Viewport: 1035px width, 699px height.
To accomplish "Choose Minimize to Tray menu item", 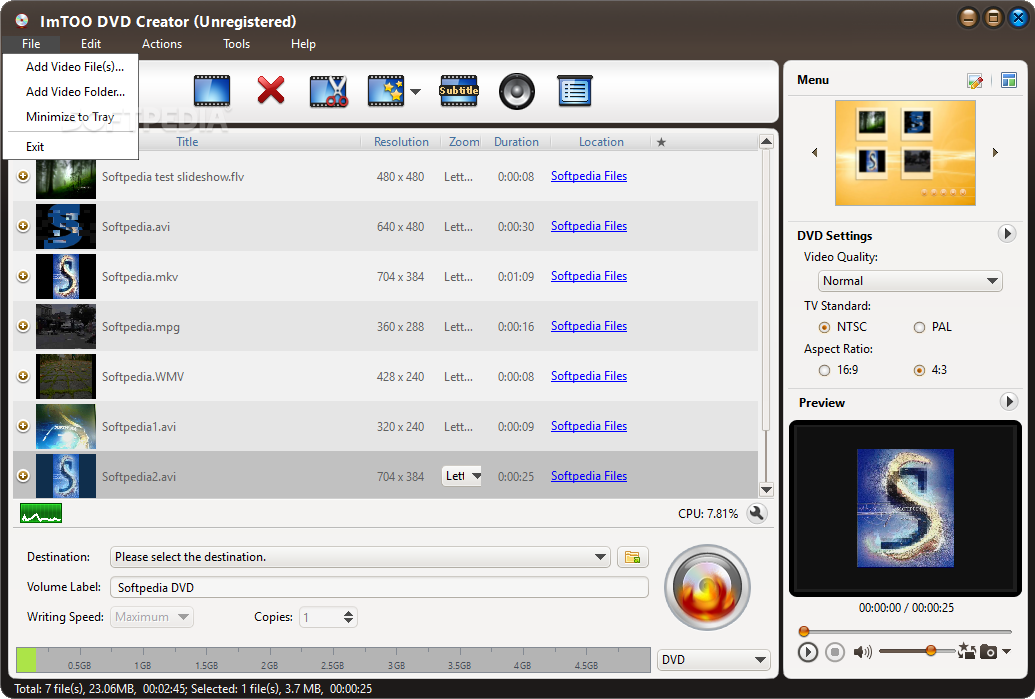I will coord(71,117).
